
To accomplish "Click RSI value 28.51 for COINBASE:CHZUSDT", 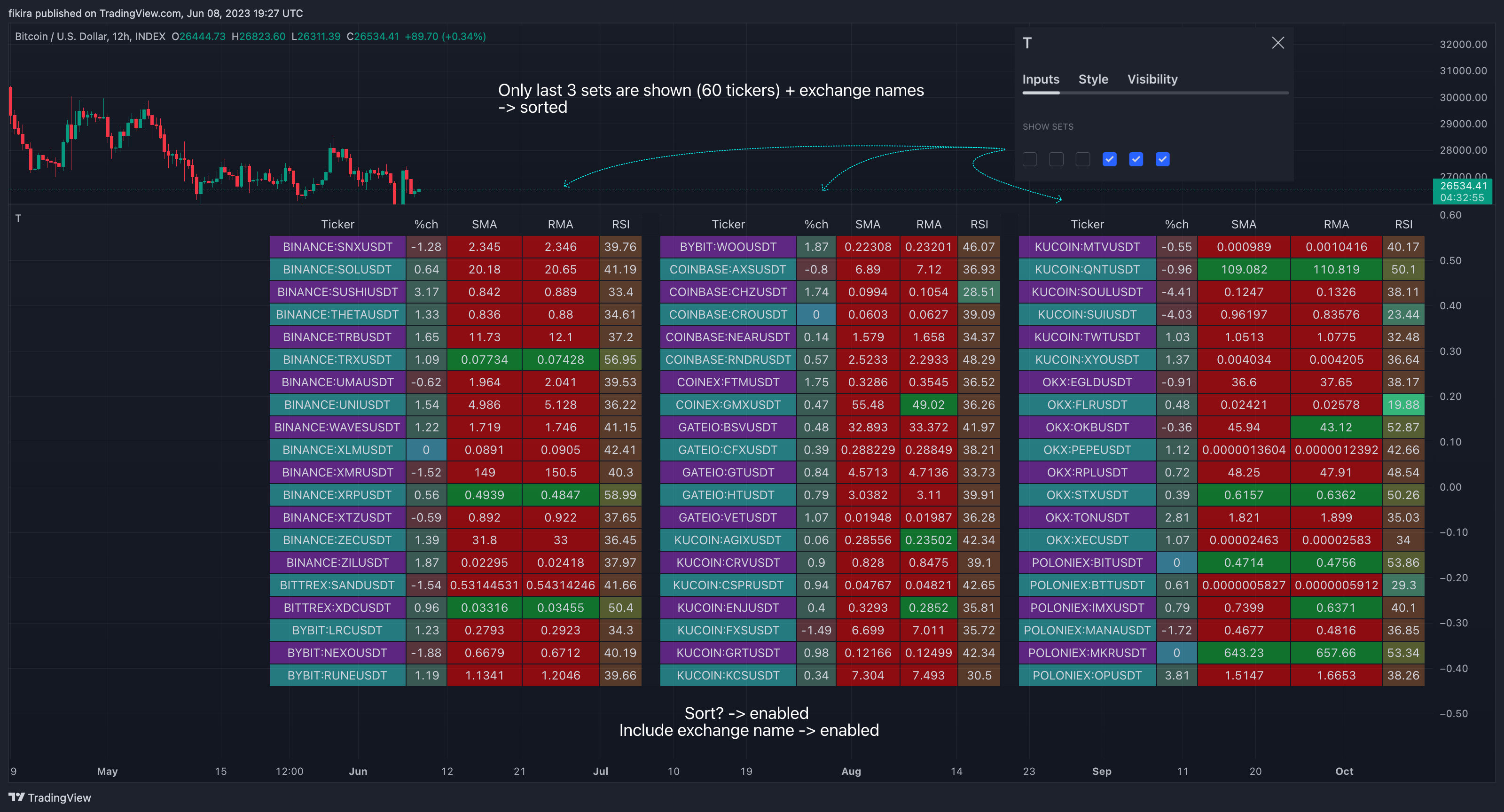I will click(979, 292).
